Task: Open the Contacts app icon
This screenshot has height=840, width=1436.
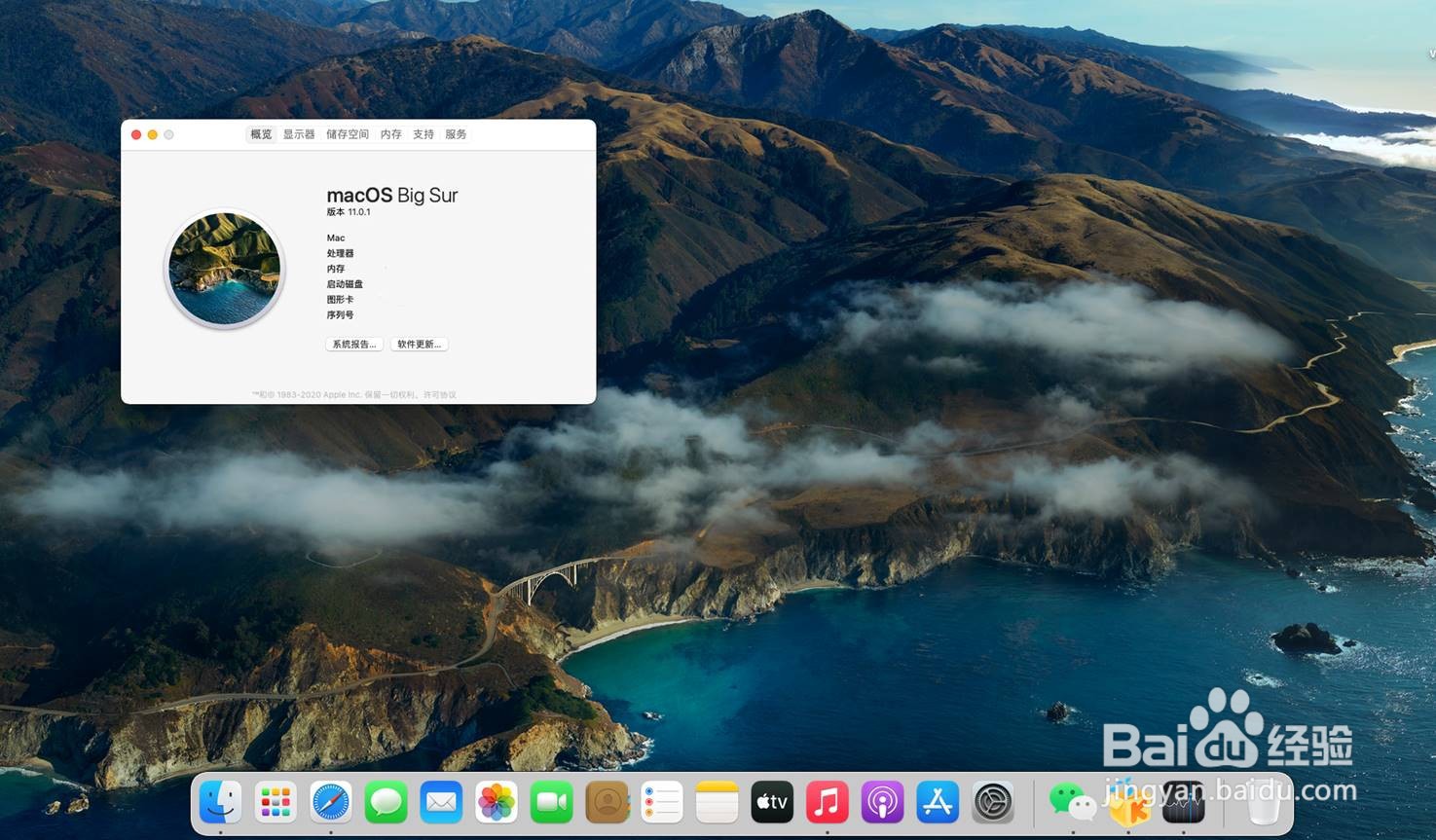Action: coord(607,802)
